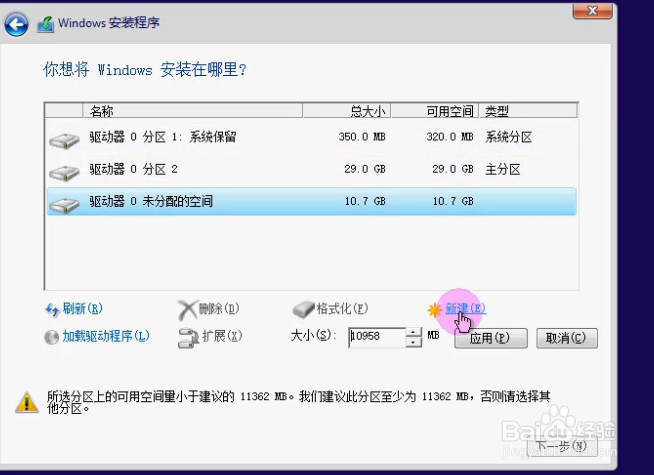Click the 删除 X icon
654x475 pixels.
[187, 310]
